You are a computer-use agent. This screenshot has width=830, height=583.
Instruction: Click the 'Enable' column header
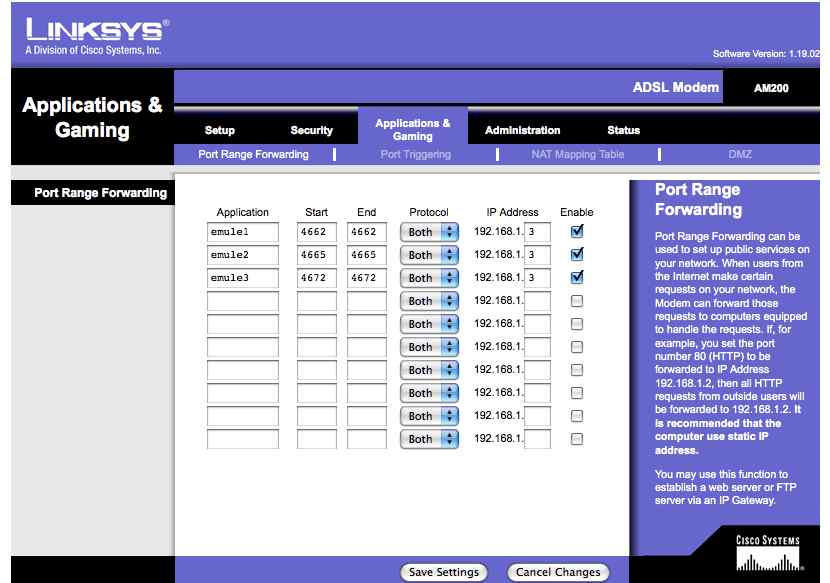tap(576, 212)
